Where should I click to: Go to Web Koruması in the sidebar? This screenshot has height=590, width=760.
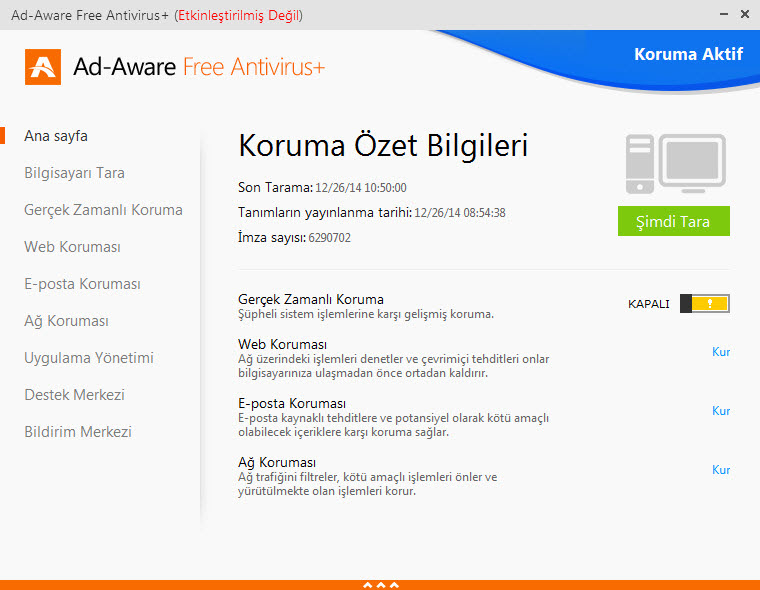coord(72,247)
